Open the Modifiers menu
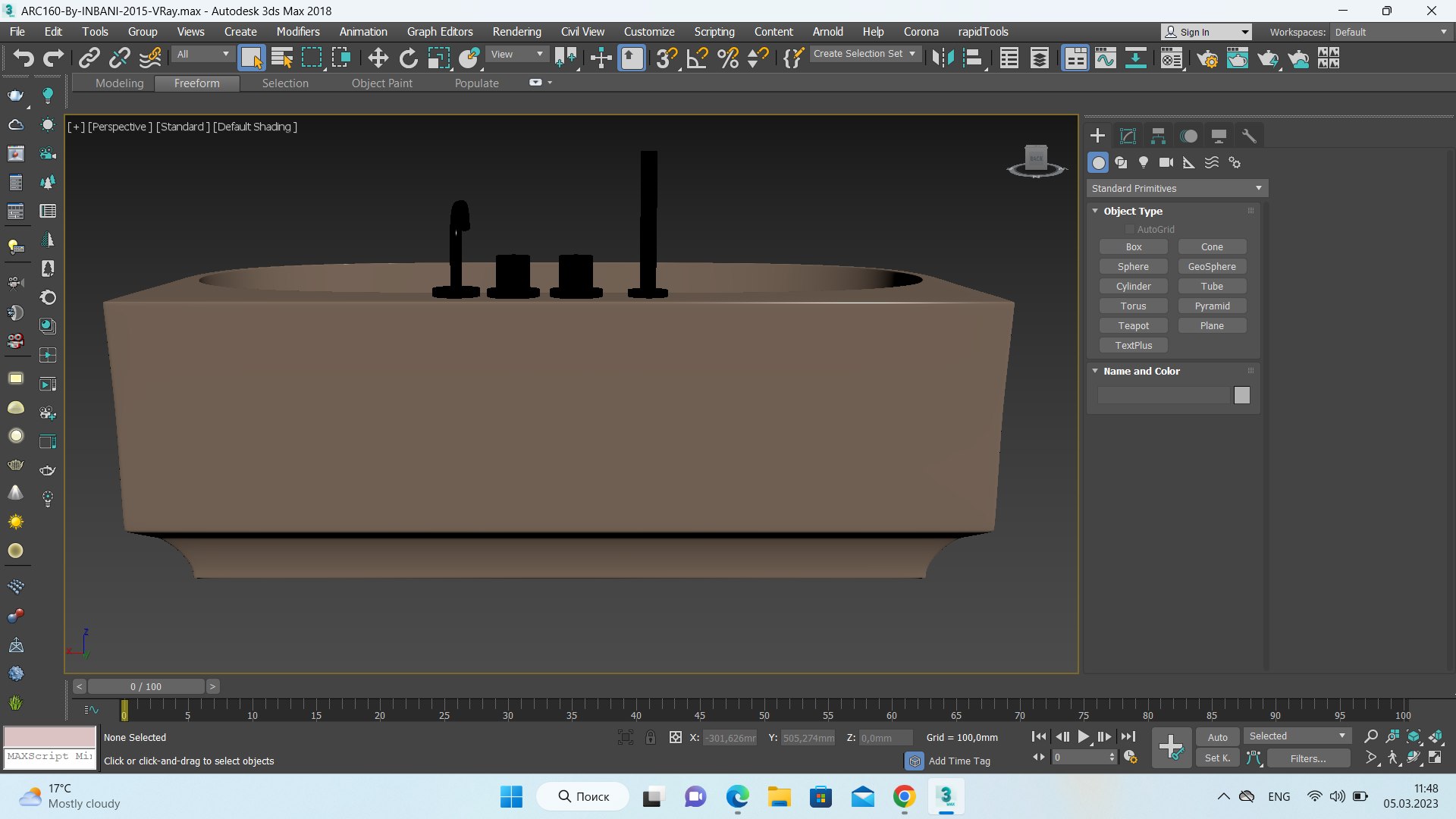Image resolution: width=1456 pixels, height=819 pixels. coord(298,32)
